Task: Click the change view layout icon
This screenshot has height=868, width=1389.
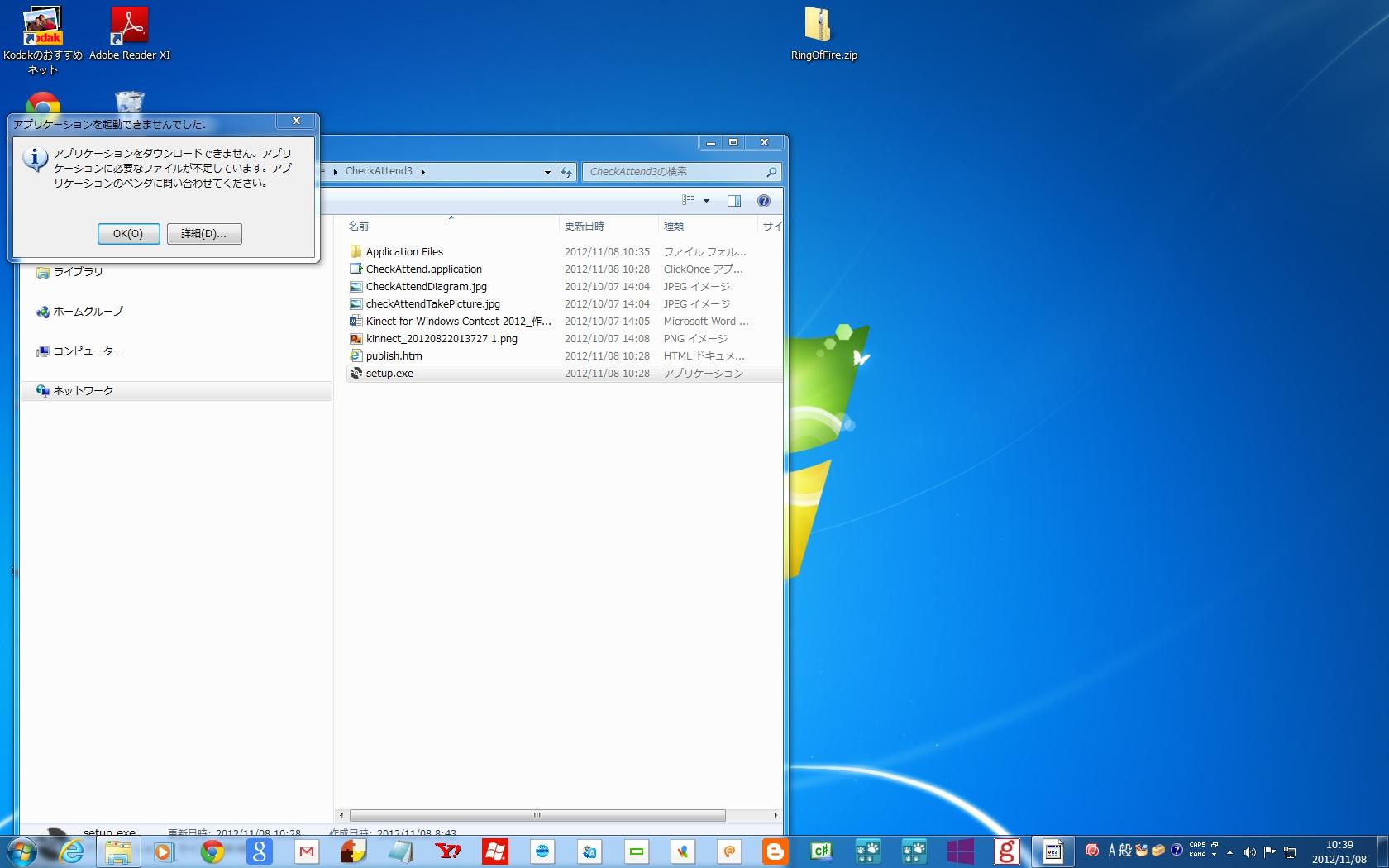Action: (688, 201)
